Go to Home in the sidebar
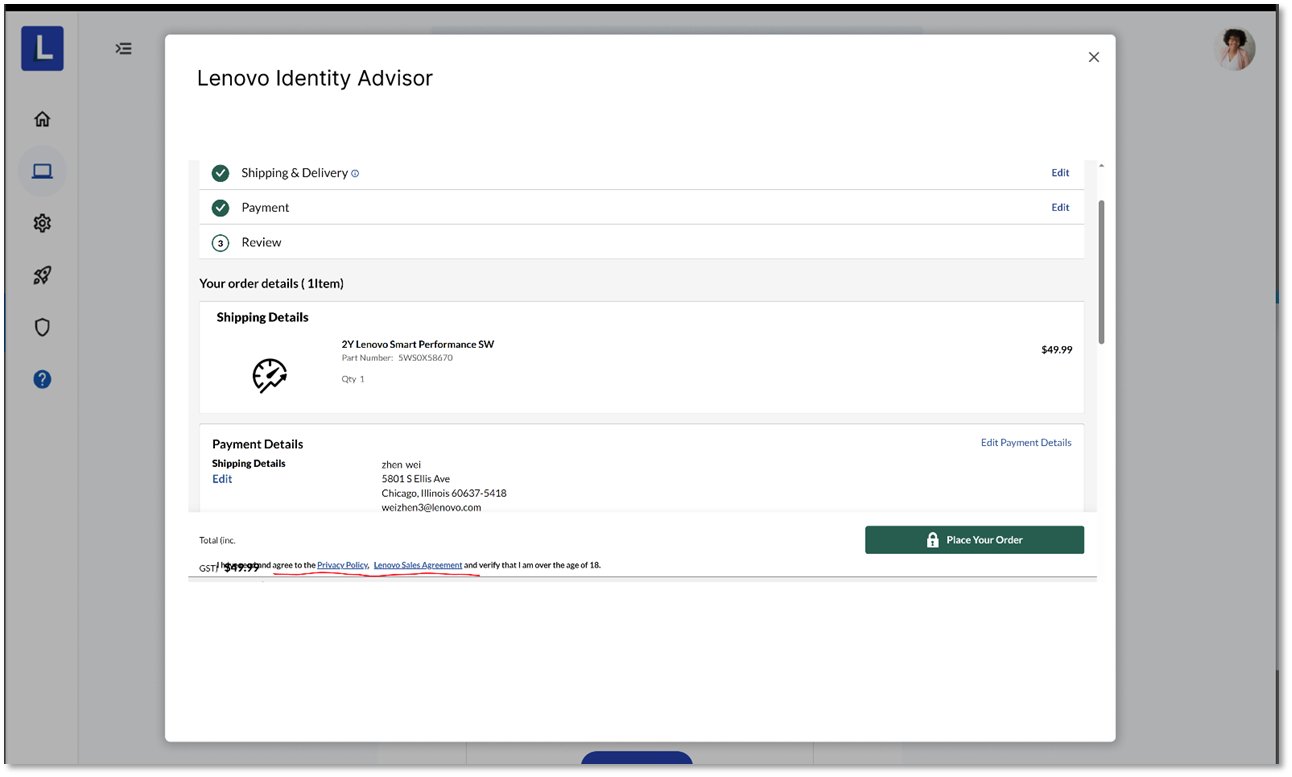This screenshot has width=1292, height=777. click(42, 119)
